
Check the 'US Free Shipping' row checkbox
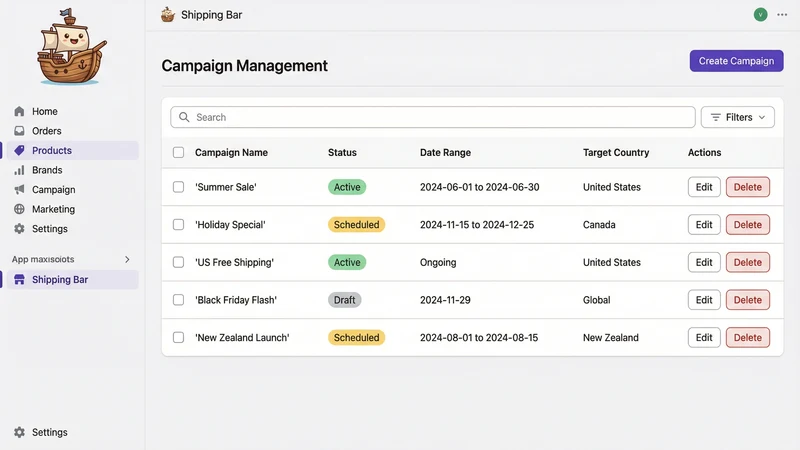[x=178, y=262]
